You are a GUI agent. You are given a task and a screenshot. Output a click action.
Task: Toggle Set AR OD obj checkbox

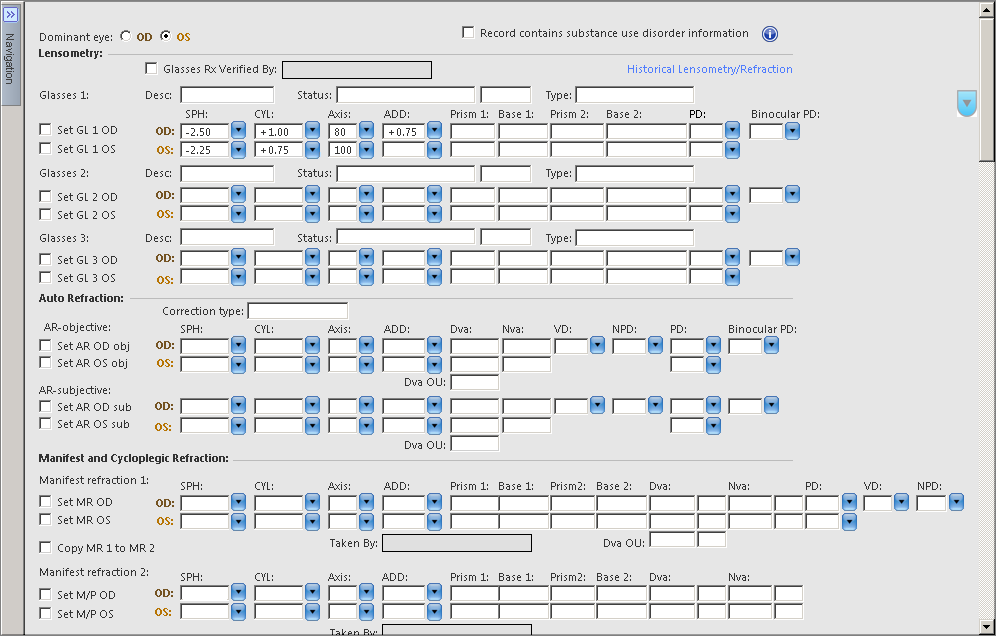click(x=45, y=345)
